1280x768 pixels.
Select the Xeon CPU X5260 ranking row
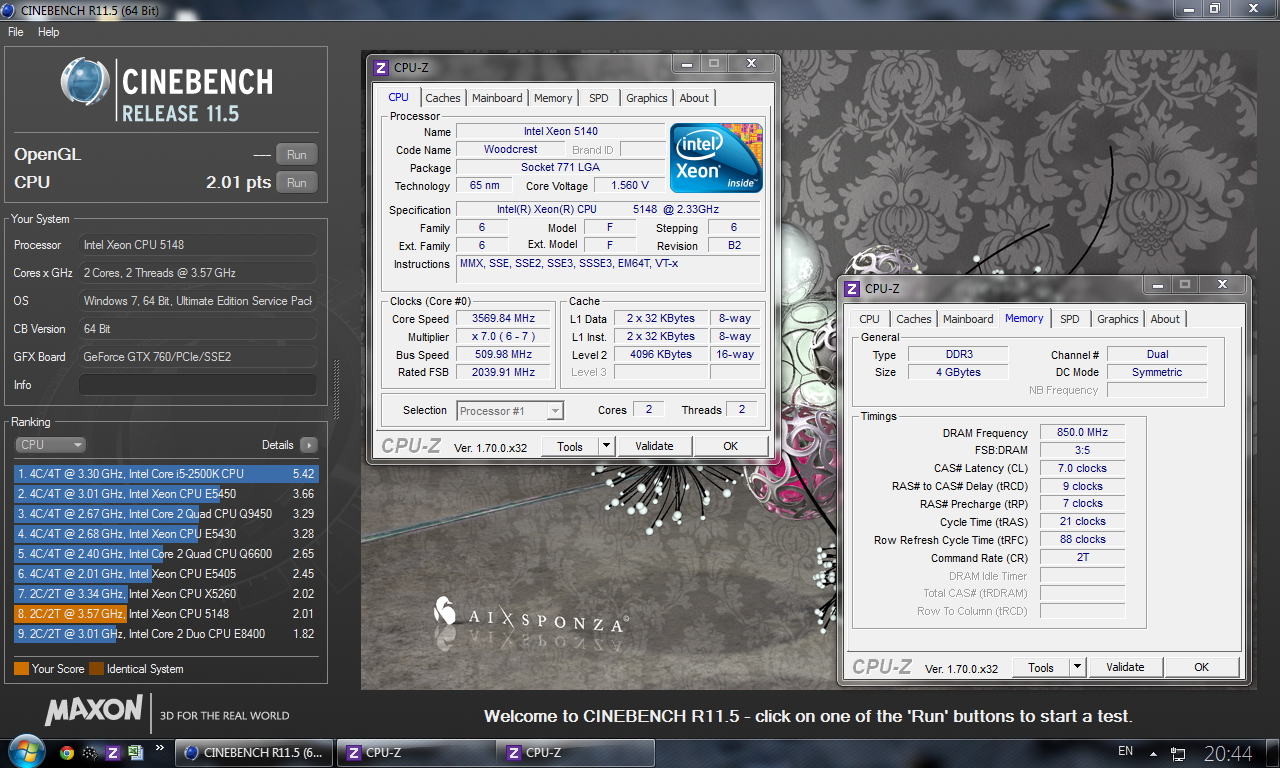(166, 594)
